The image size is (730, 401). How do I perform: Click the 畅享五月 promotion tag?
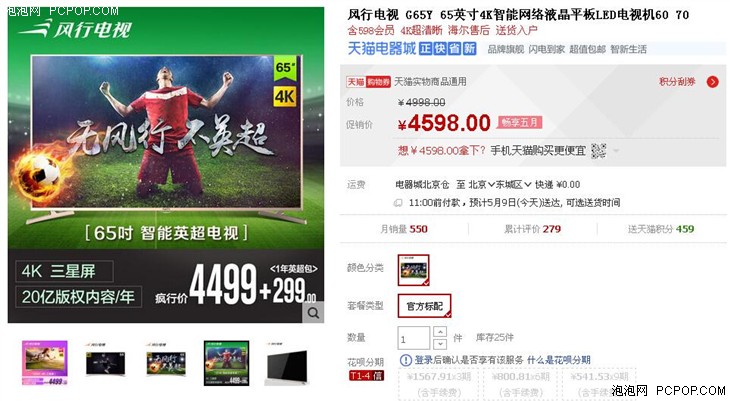point(520,122)
